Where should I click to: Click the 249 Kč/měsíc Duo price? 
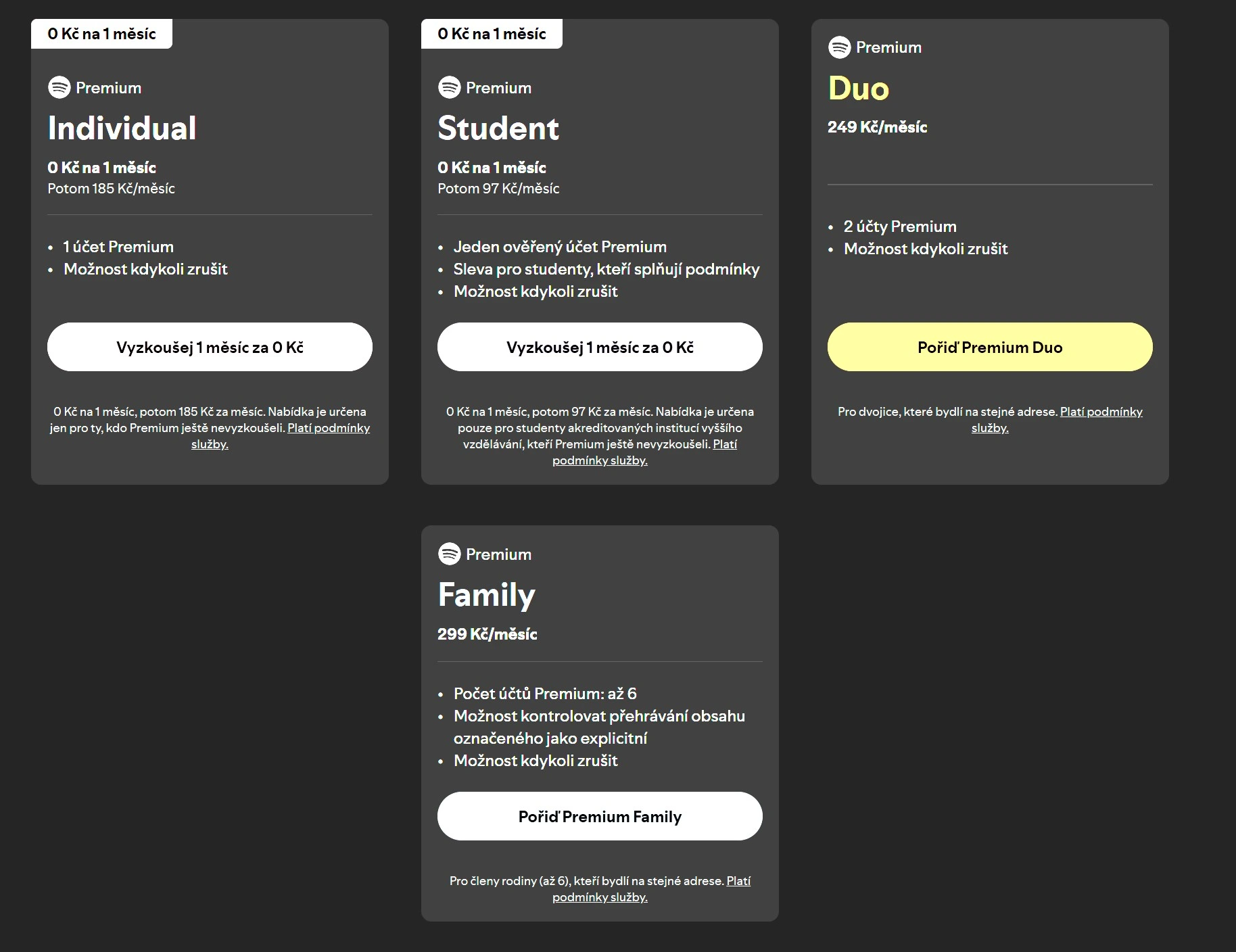coord(878,127)
